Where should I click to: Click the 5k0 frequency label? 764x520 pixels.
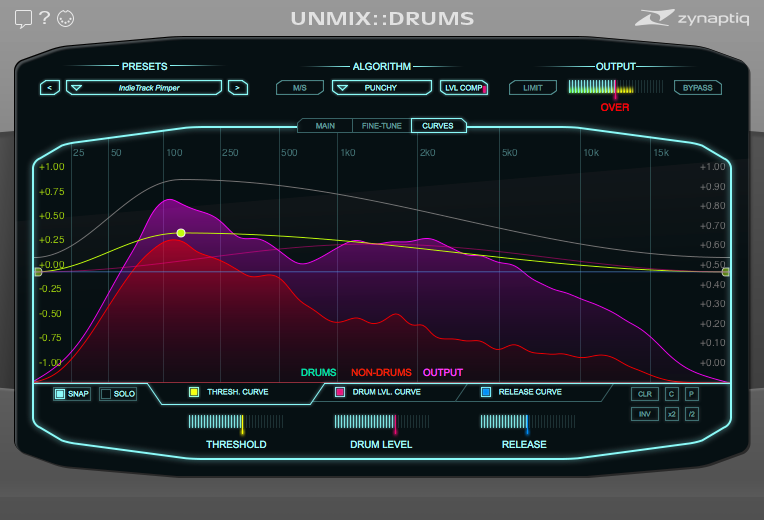(509, 153)
